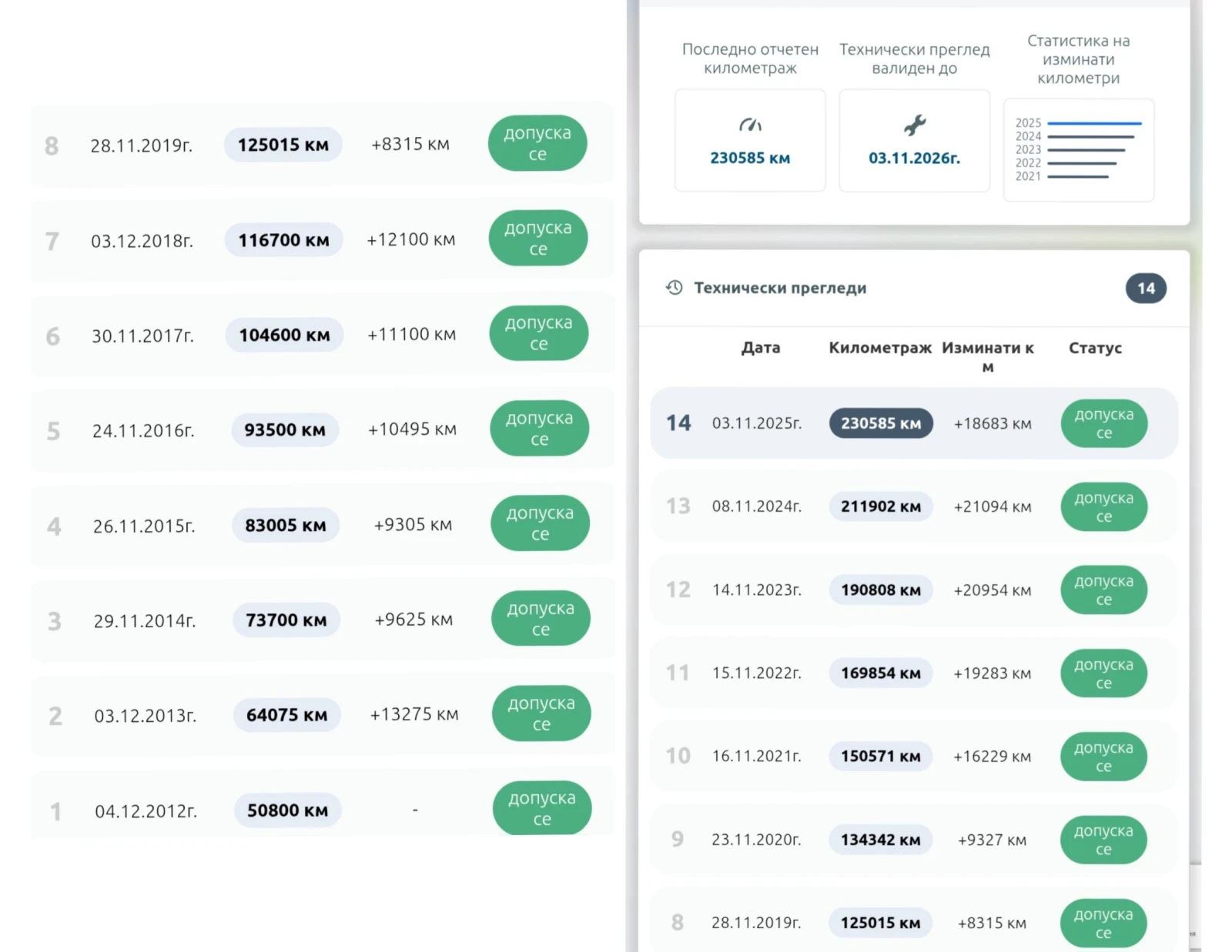Click the 134342 км mileage badge

pos(880,840)
